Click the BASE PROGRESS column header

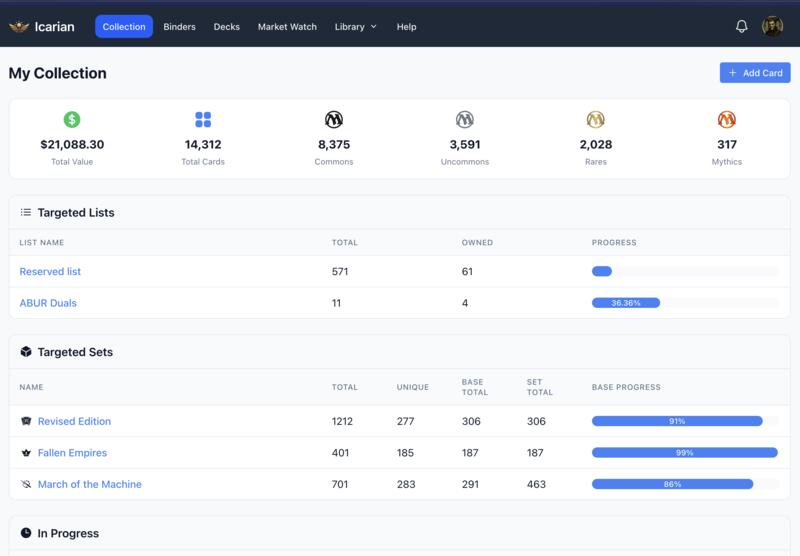point(626,387)
